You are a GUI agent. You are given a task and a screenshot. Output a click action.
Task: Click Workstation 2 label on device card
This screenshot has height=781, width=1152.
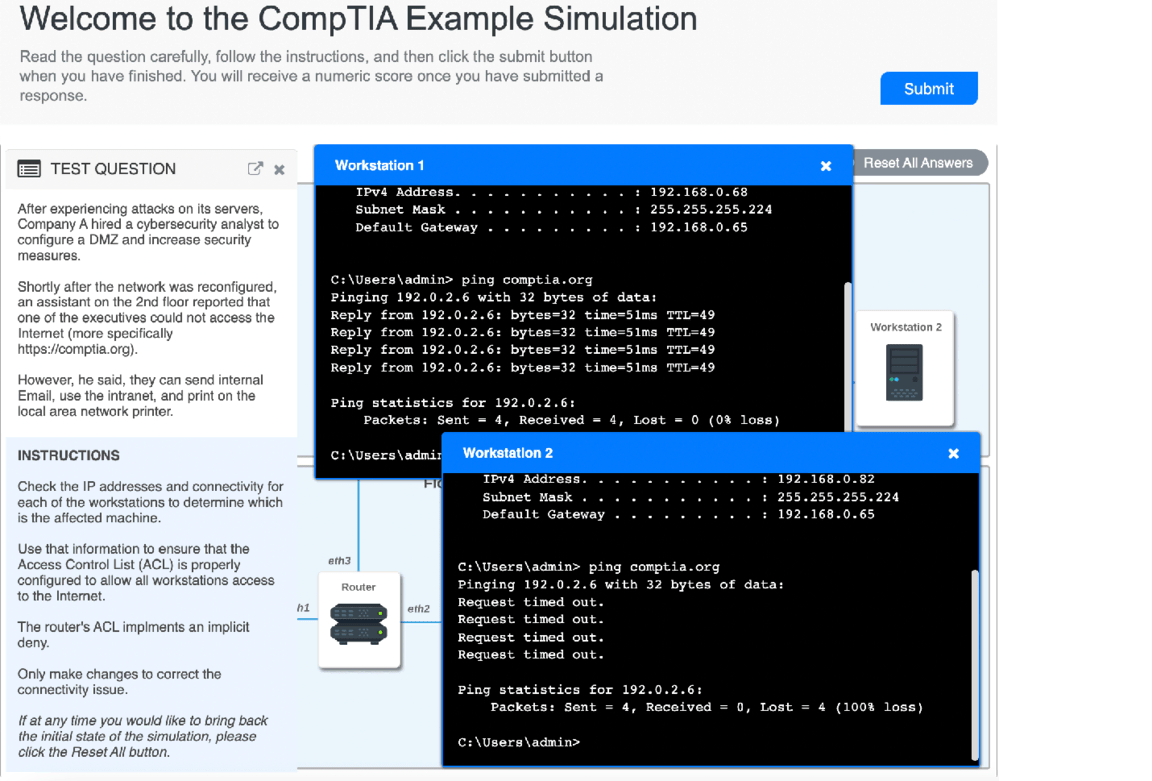[906, 327]
